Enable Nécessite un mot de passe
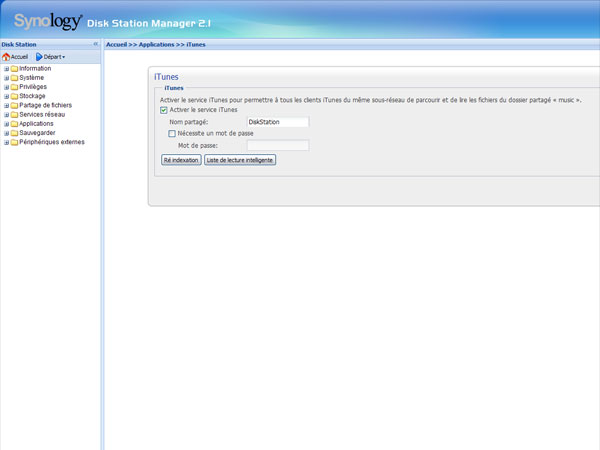600x450 pixels. [172, 134]
